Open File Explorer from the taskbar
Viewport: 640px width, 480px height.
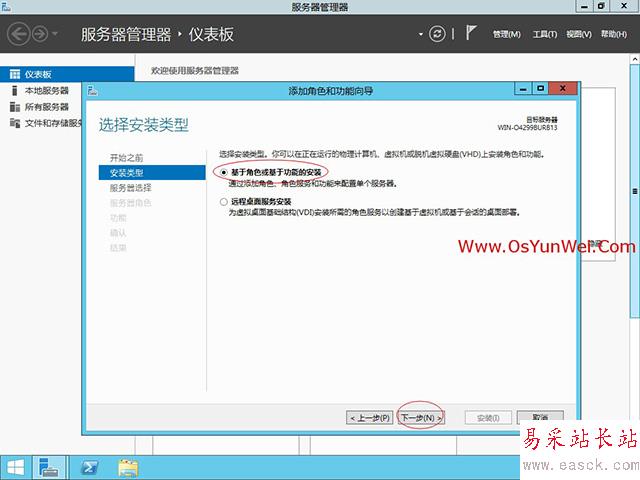click(x=128, y=468)
